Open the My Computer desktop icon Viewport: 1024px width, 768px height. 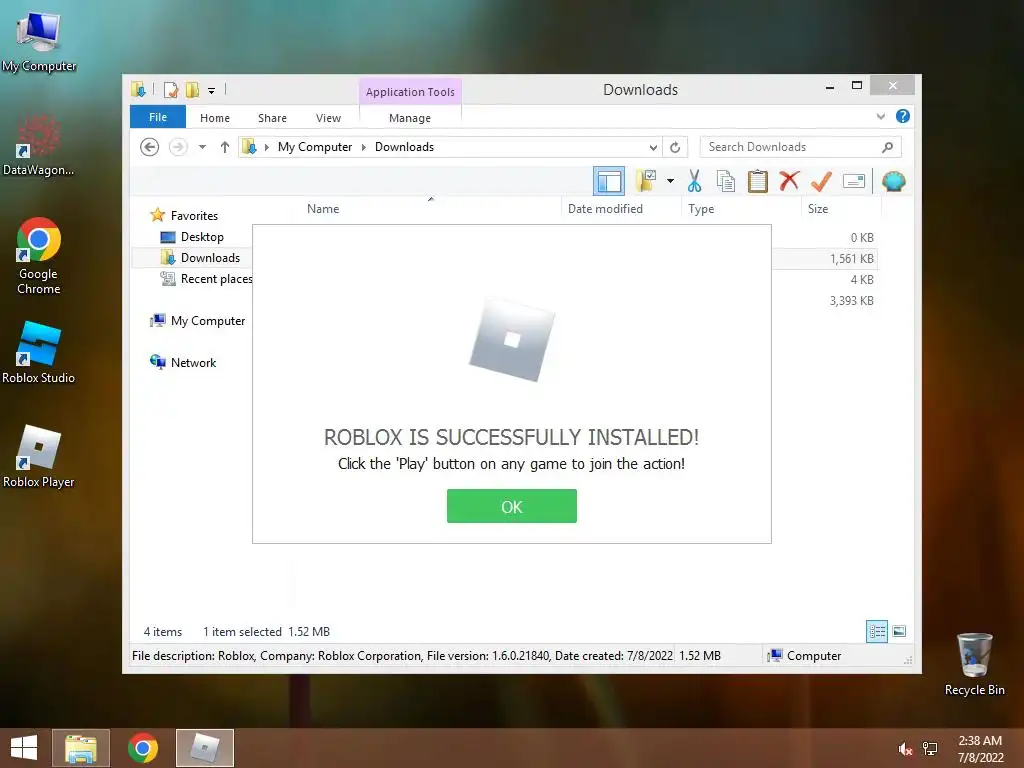pyautogui.click(x=39, y=41)
